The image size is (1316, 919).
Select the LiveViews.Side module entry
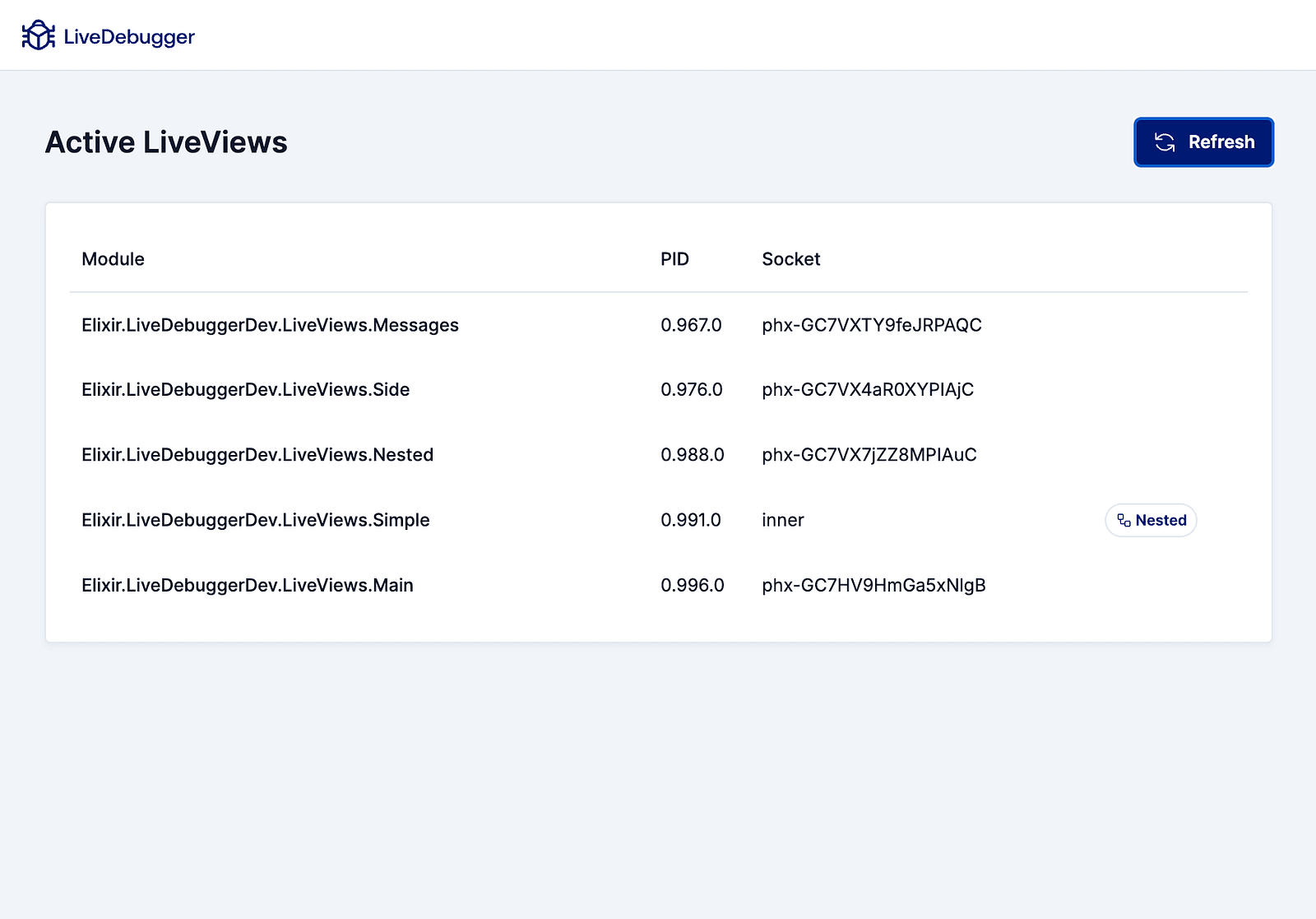tap(245, 390)
